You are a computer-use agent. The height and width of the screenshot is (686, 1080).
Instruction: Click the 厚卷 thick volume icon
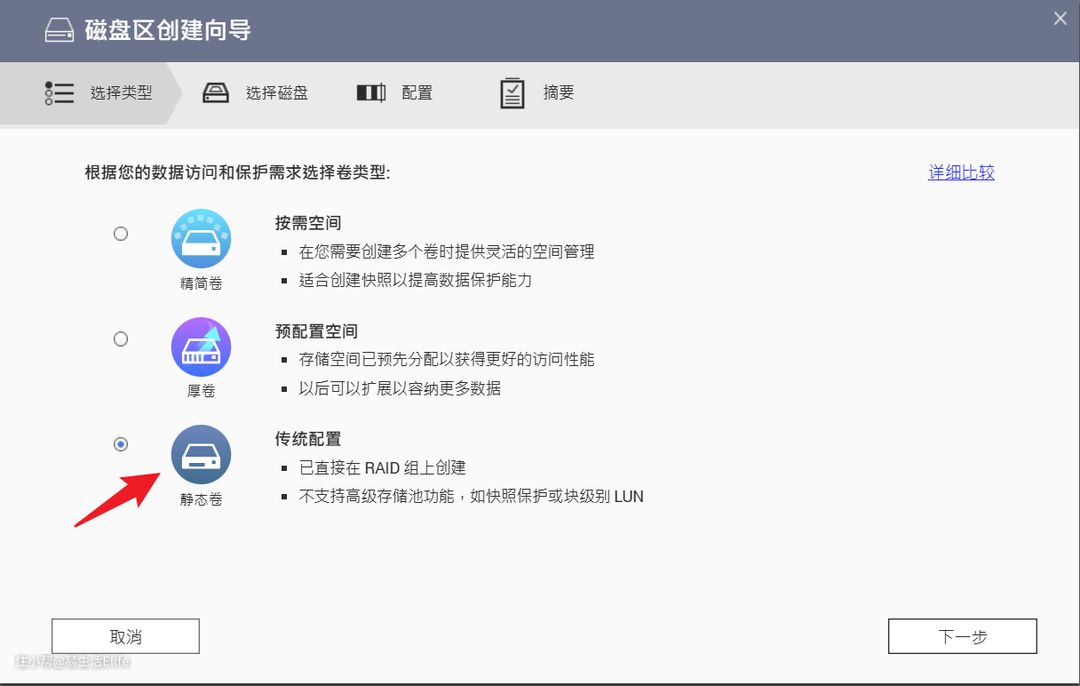tap(201, 347)
